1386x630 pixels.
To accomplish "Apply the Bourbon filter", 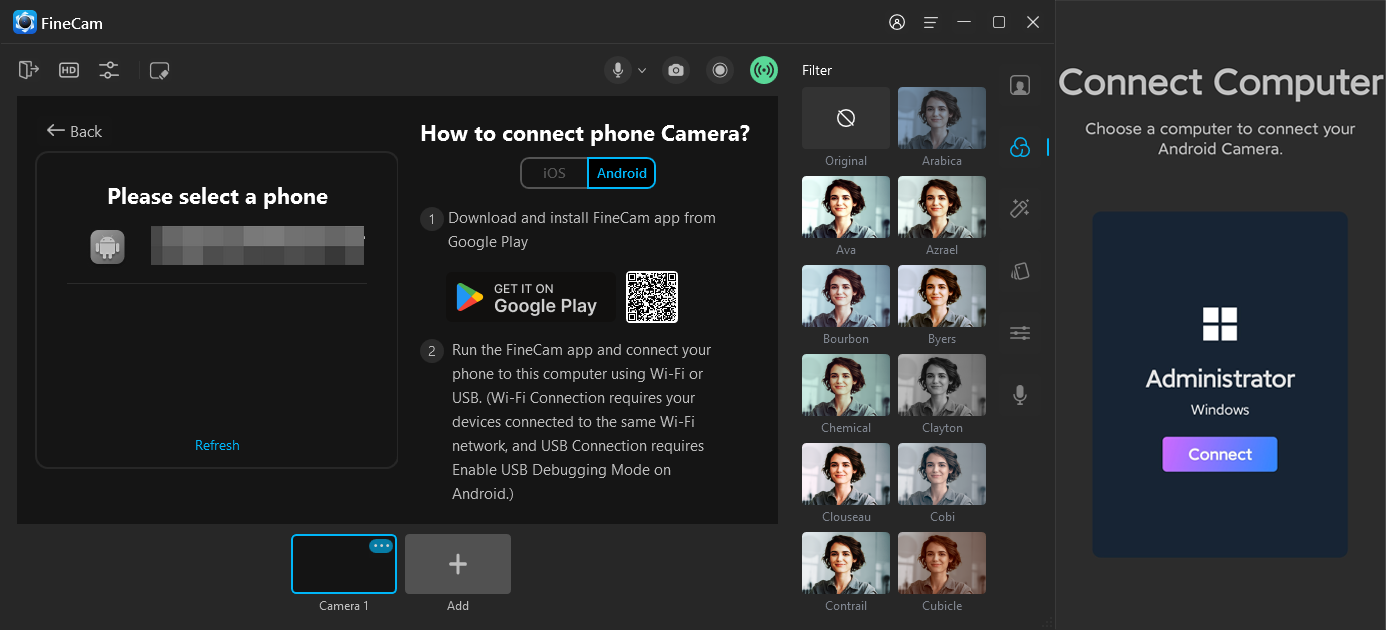I will click(x=846, y=296).
